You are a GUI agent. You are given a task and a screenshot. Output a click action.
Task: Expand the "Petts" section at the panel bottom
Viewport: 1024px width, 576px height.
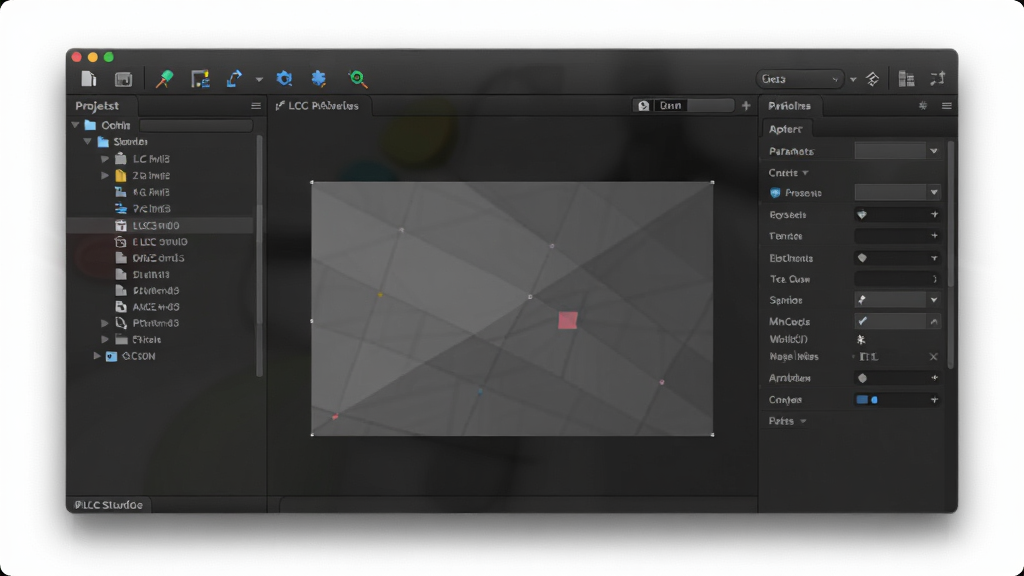pyautogui.click(x=787, y=421)
